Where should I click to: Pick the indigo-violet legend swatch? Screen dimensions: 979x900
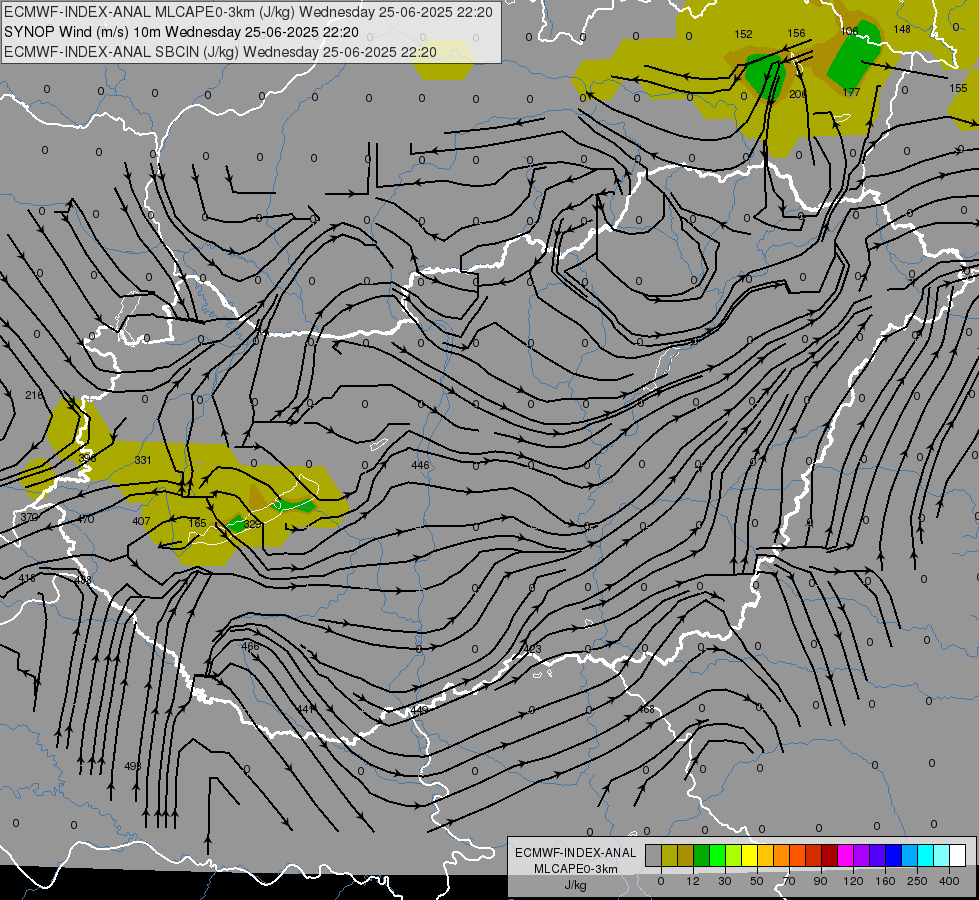click(x=878, y=855)
